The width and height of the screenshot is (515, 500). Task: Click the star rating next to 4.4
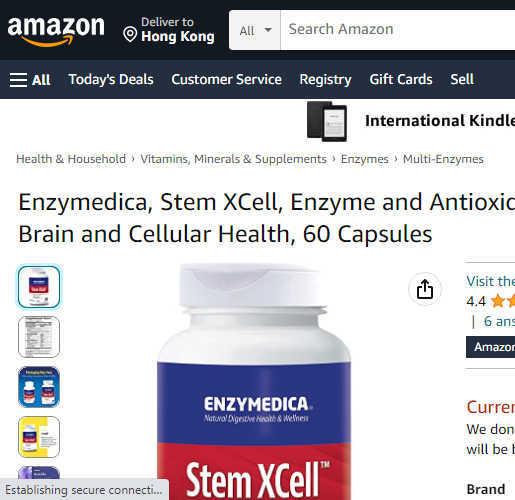point(503,301)
